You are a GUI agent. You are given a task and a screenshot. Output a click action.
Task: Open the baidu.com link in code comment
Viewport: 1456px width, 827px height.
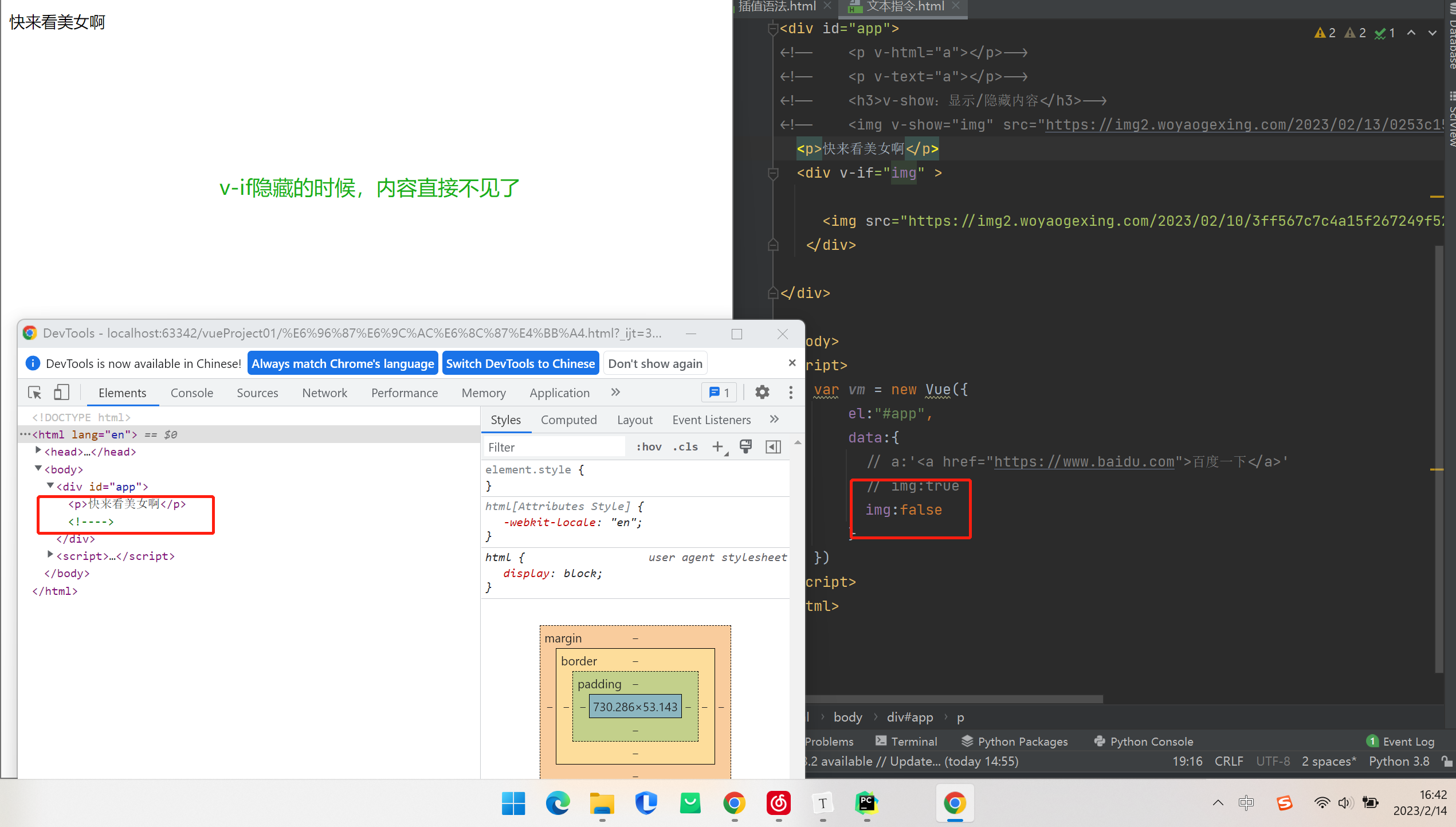pyautogui.click(x=1084, y=461)
